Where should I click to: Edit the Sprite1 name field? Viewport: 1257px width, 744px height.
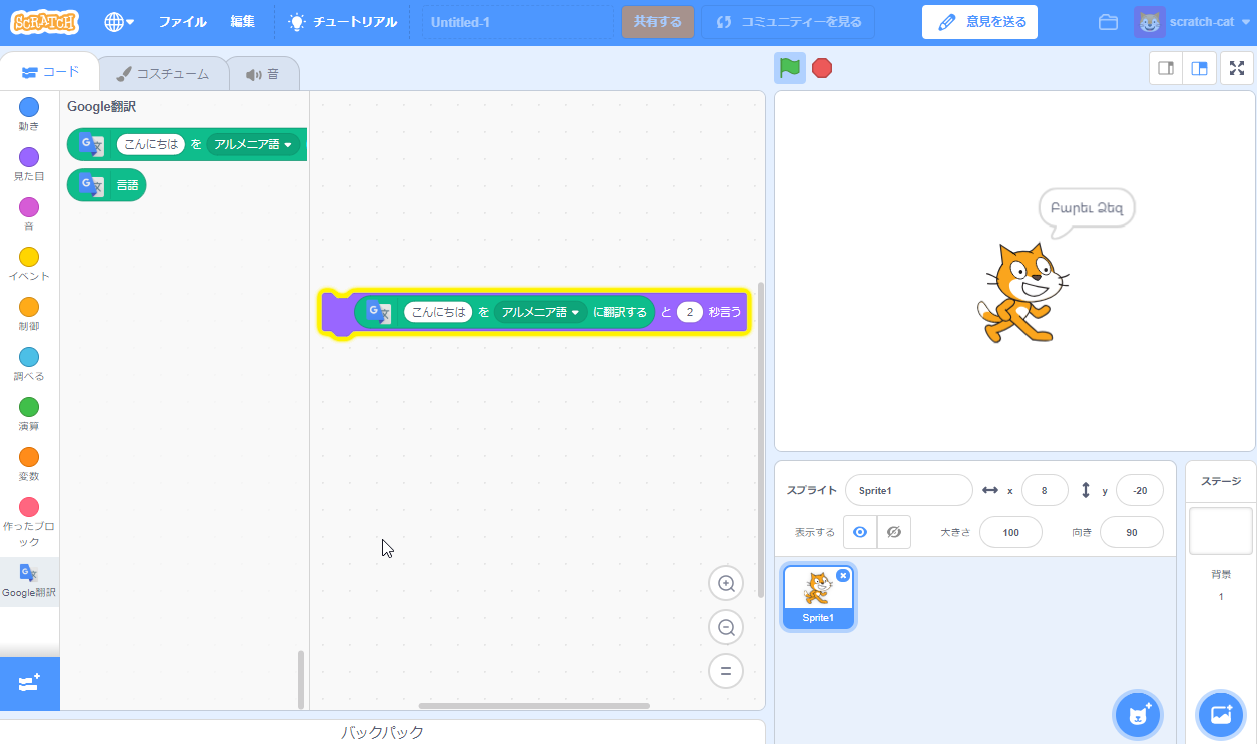pyautogui.click(x=908, y=490)
